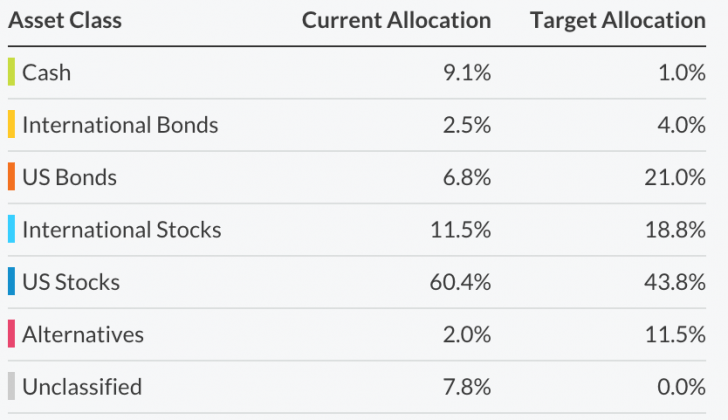Click the US Bonds orange swatch

click(x=11, y=177)
